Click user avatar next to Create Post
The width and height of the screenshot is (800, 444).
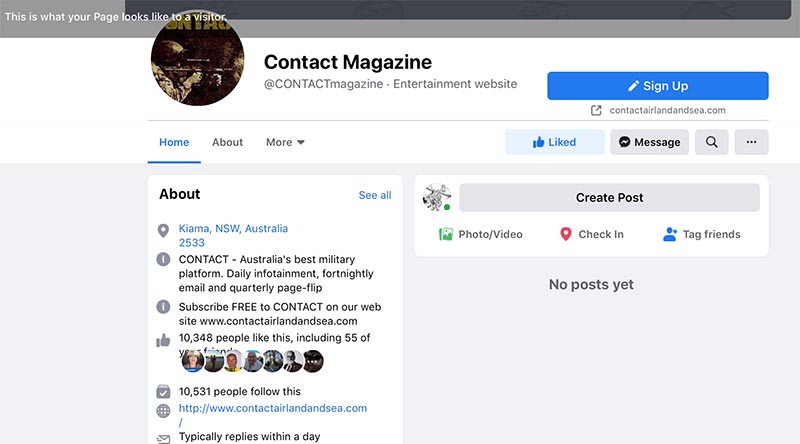click(x=437, y=198)
